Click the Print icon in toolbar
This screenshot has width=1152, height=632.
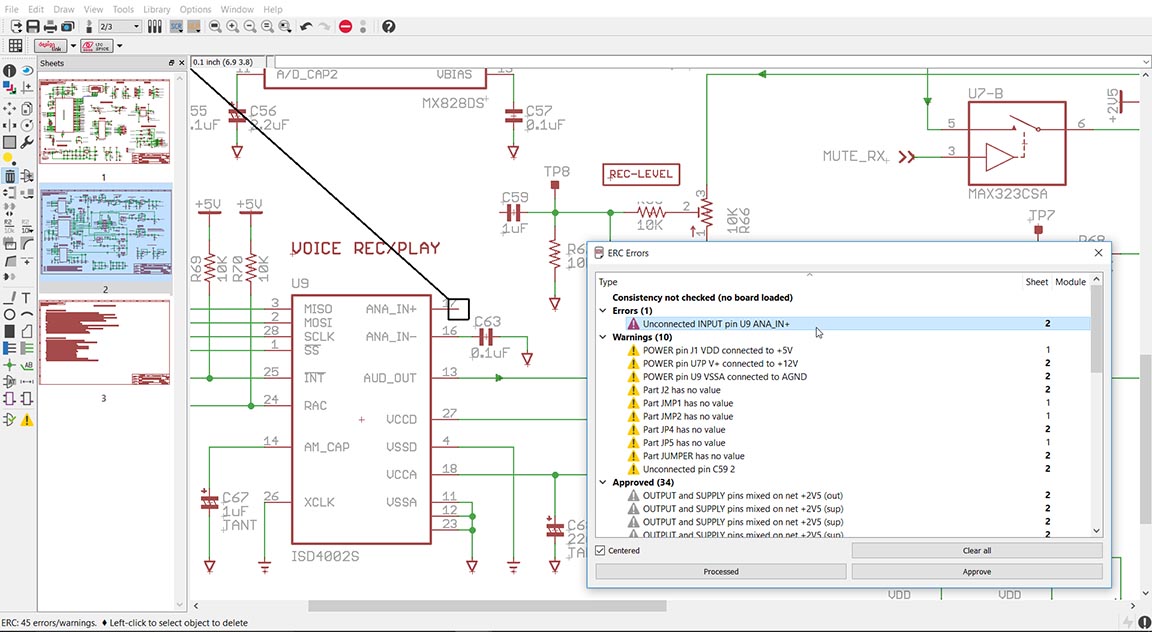pos(50,26)
